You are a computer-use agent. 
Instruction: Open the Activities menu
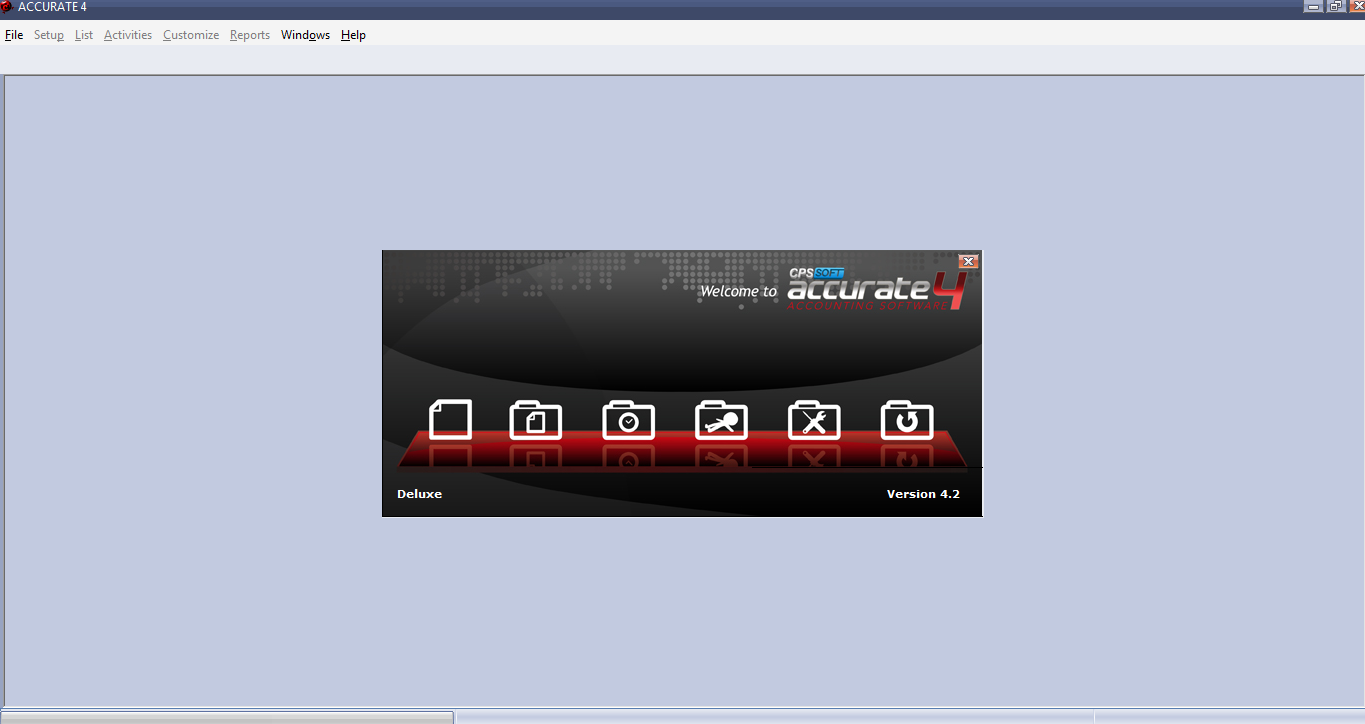(127, 34)
